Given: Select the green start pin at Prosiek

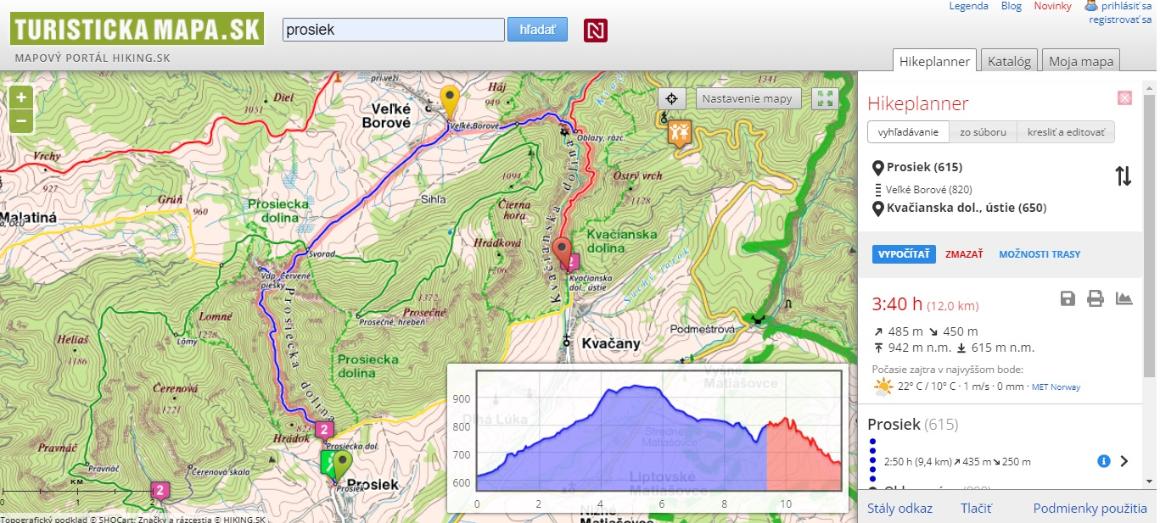Looking at the screenshot, I should point(342,465).
